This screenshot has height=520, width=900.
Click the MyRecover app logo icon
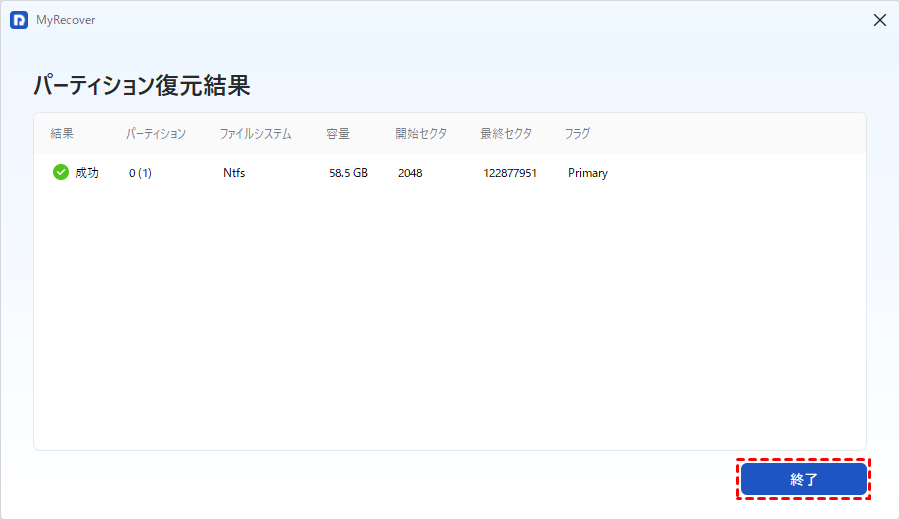point(19,20)
